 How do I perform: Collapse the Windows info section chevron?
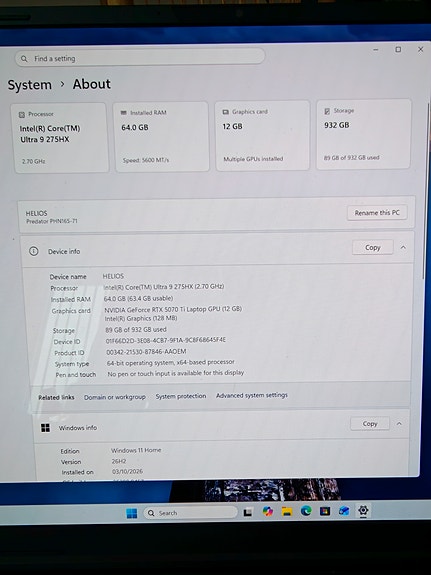[399, 424]
